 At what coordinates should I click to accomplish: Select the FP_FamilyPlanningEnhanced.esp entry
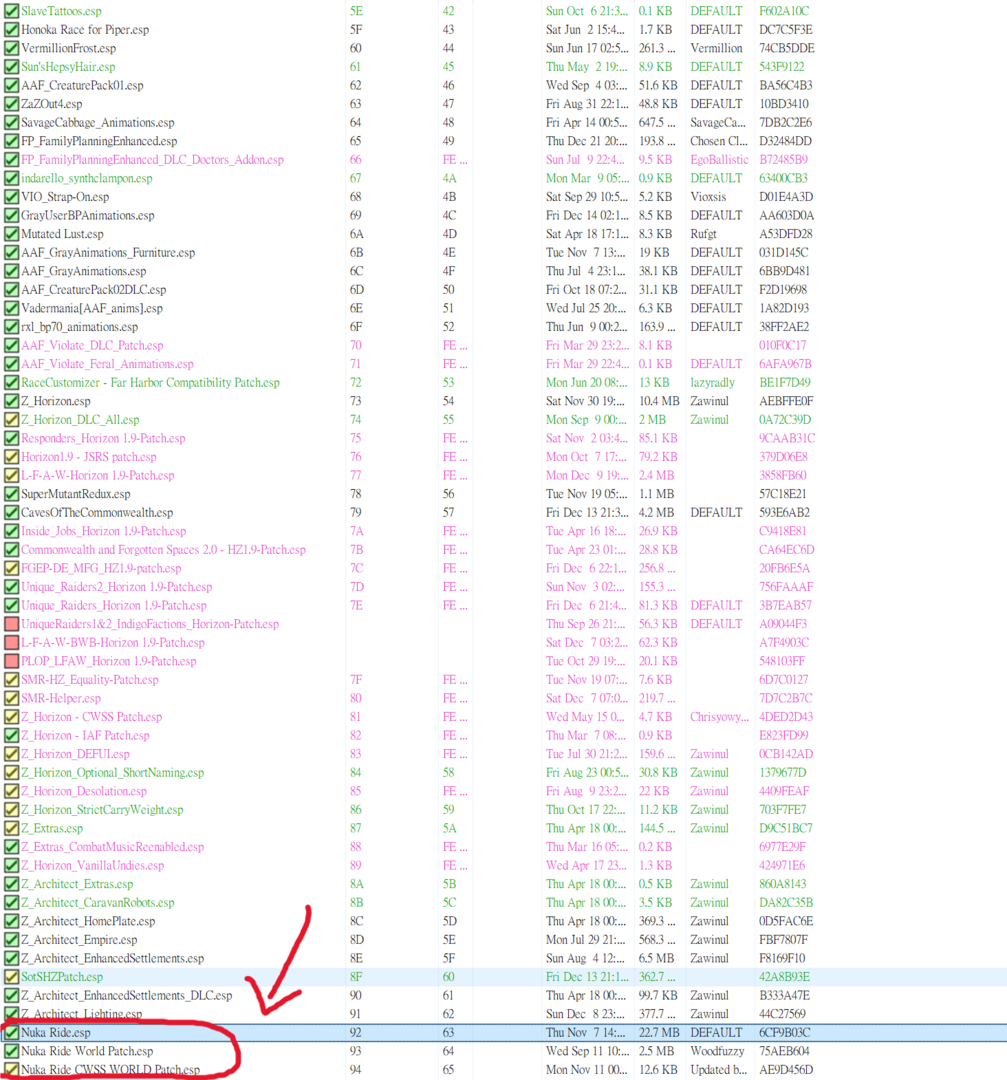99,141
